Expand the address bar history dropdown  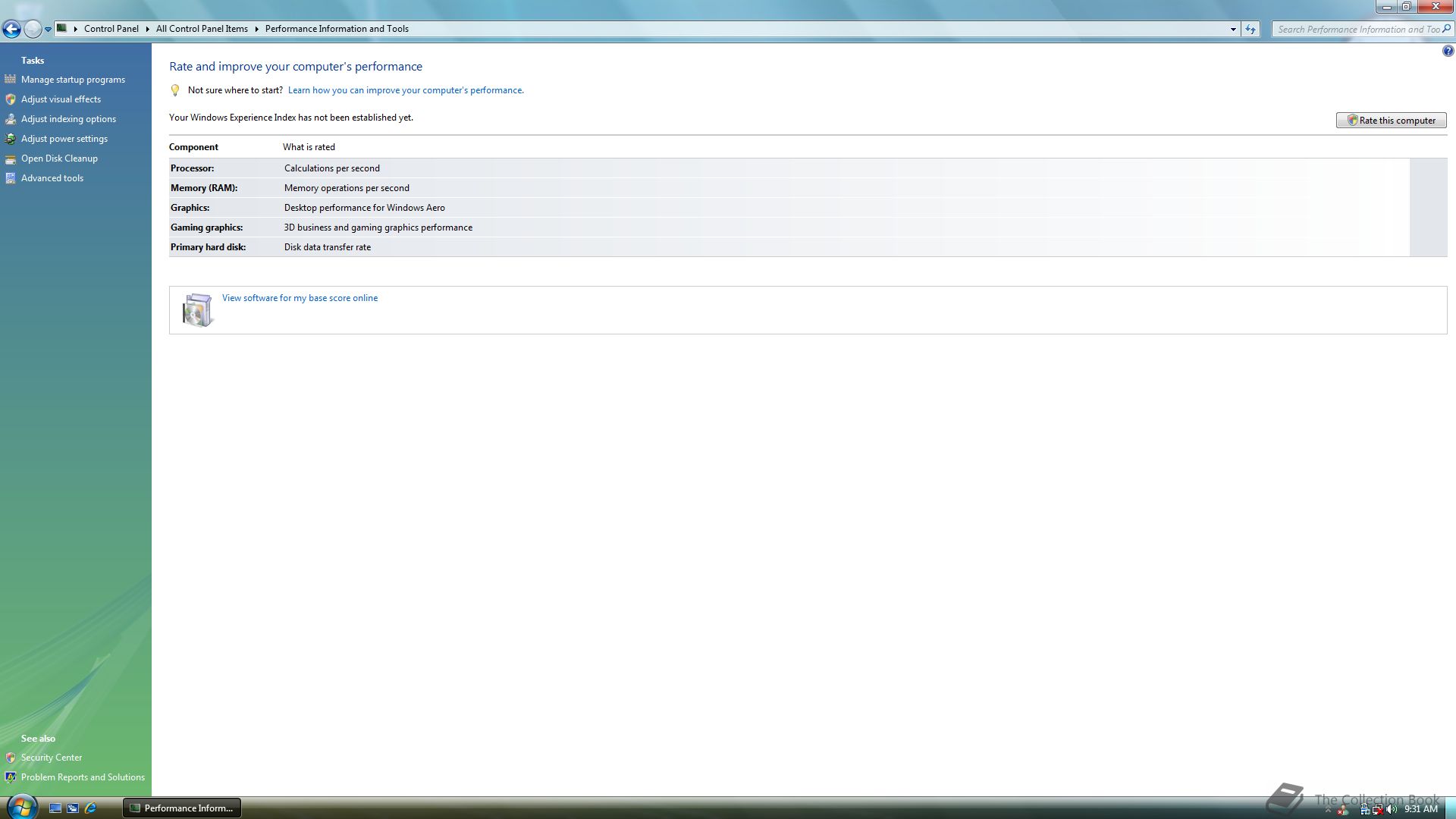tap(1233, 30)
